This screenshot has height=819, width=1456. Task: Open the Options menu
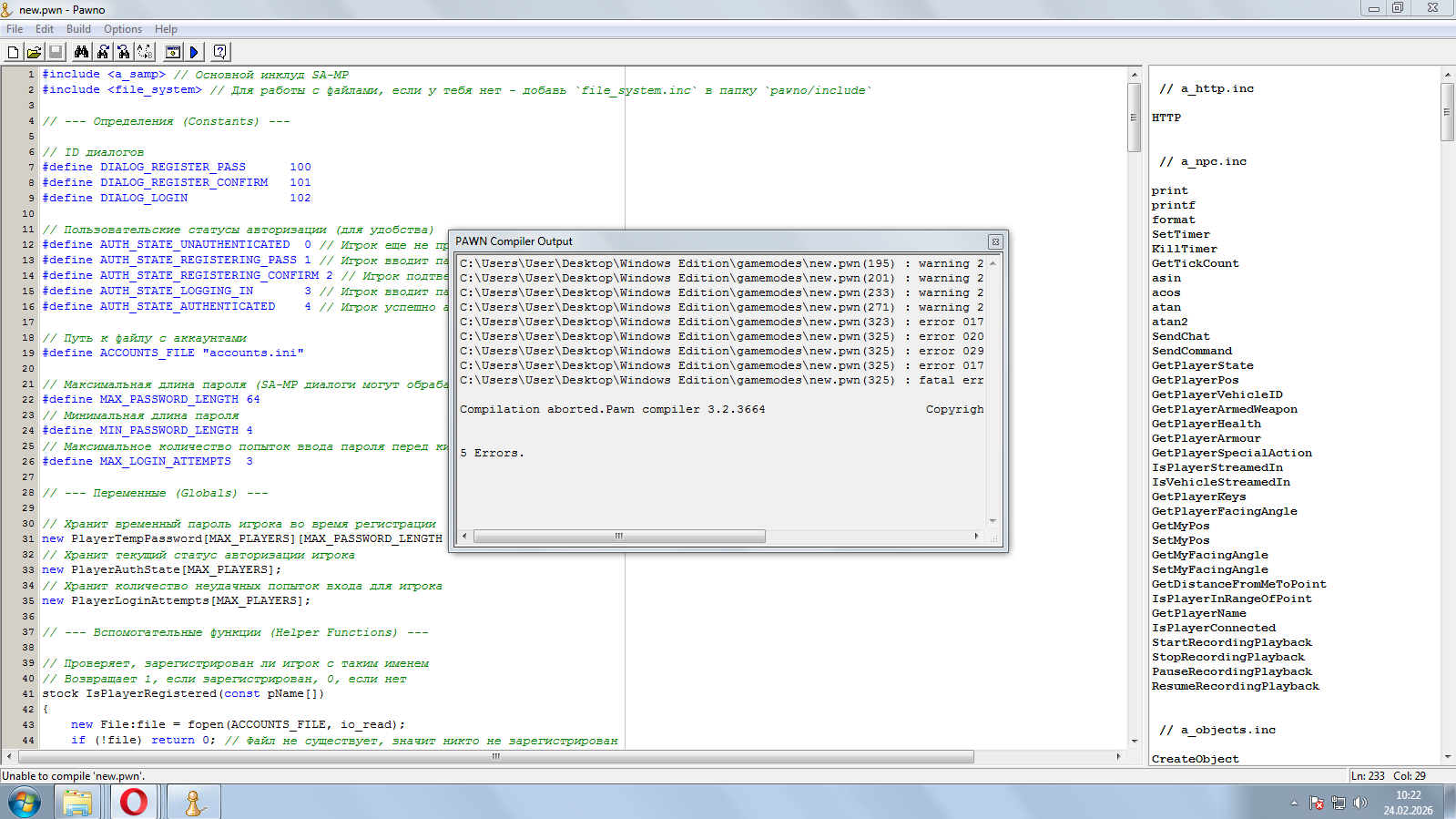[123, 29]
